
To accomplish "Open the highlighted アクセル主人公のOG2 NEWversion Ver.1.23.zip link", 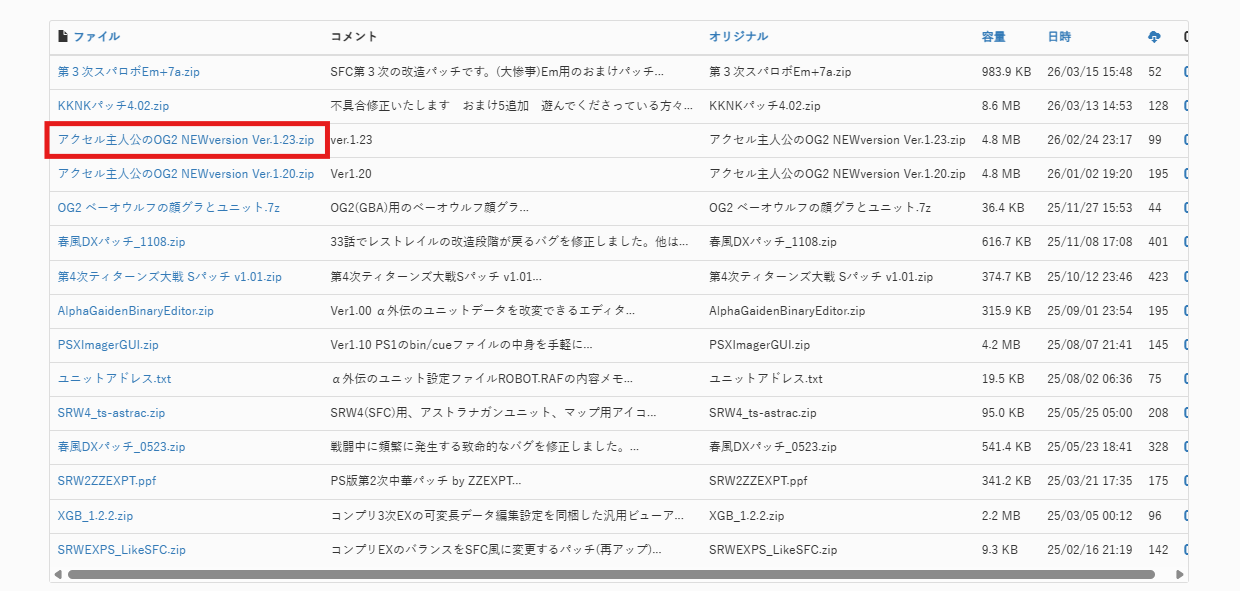I will coord(187,139).
